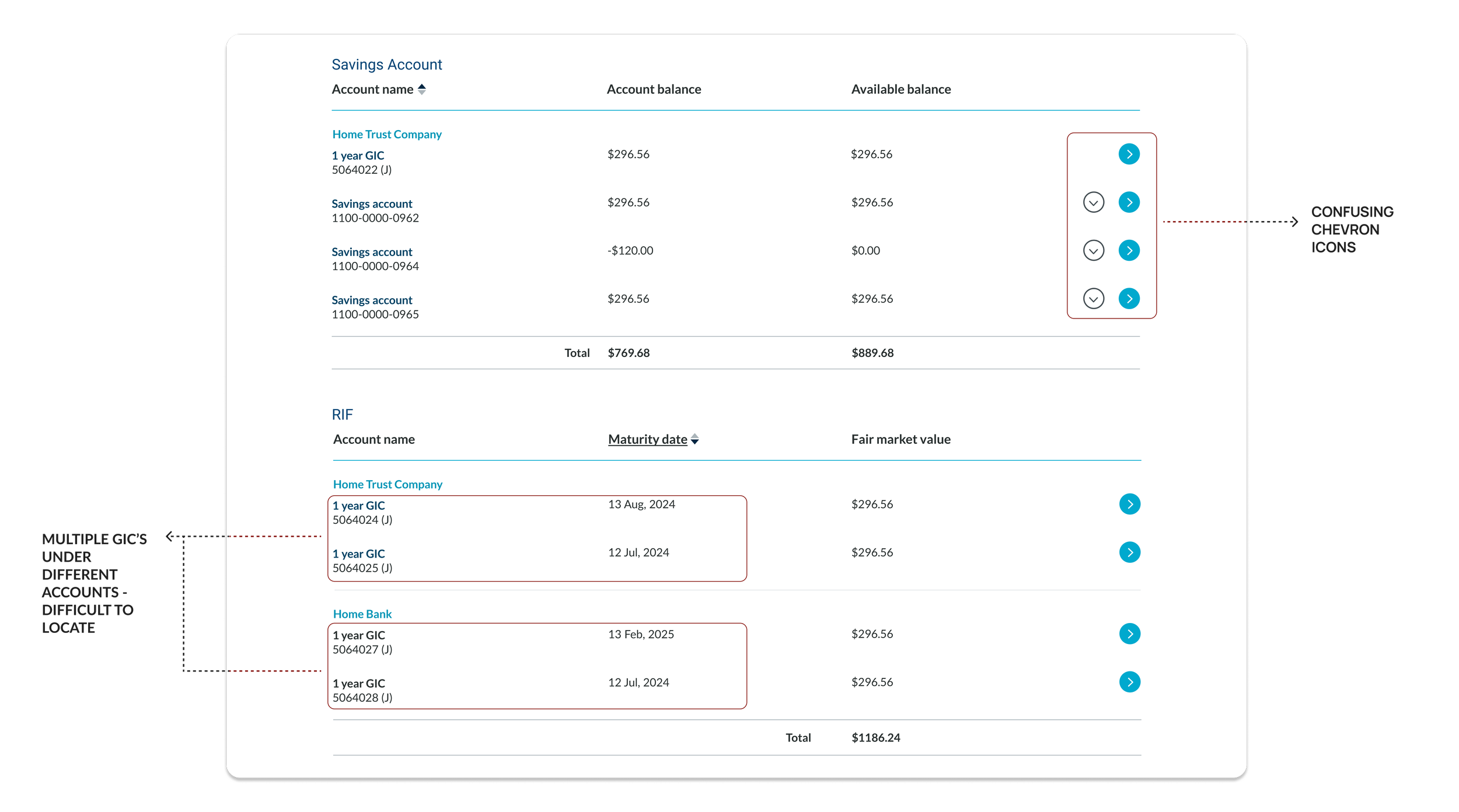Image resolution: width=1459 pixels, height=812 pixels.
Task: Click blue arrow for Savings account 1100-0000-0962
Action: (1129, 202)
